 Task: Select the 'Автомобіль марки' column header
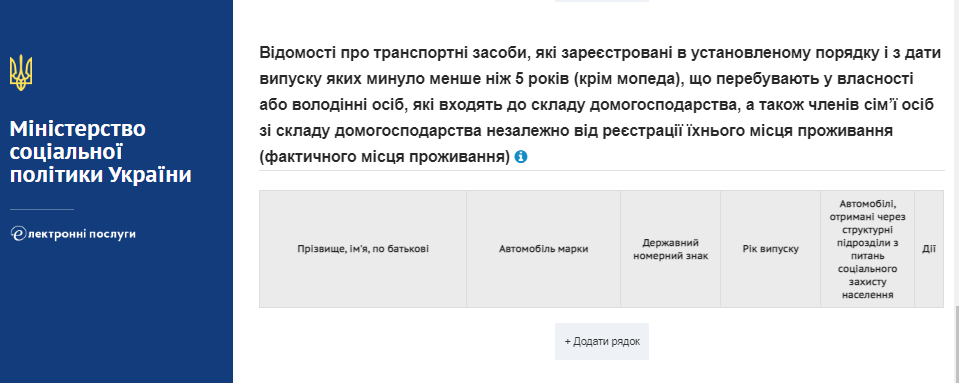(x=543, y=249)
